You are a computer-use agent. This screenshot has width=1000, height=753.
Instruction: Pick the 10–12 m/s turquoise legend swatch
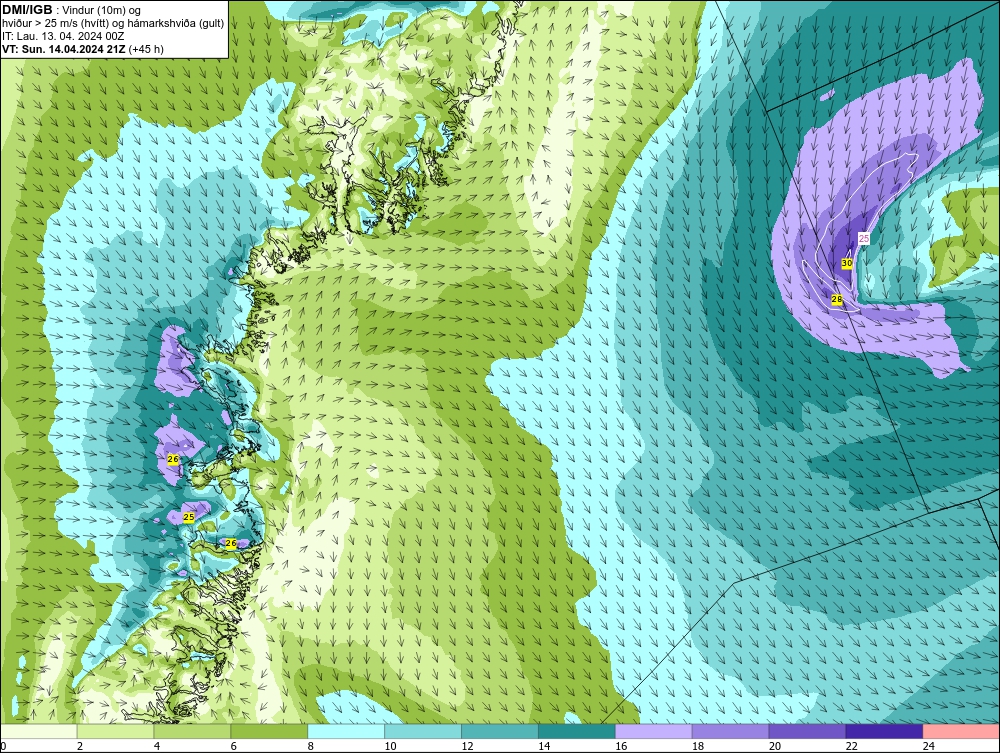click(x=423, y=731)
